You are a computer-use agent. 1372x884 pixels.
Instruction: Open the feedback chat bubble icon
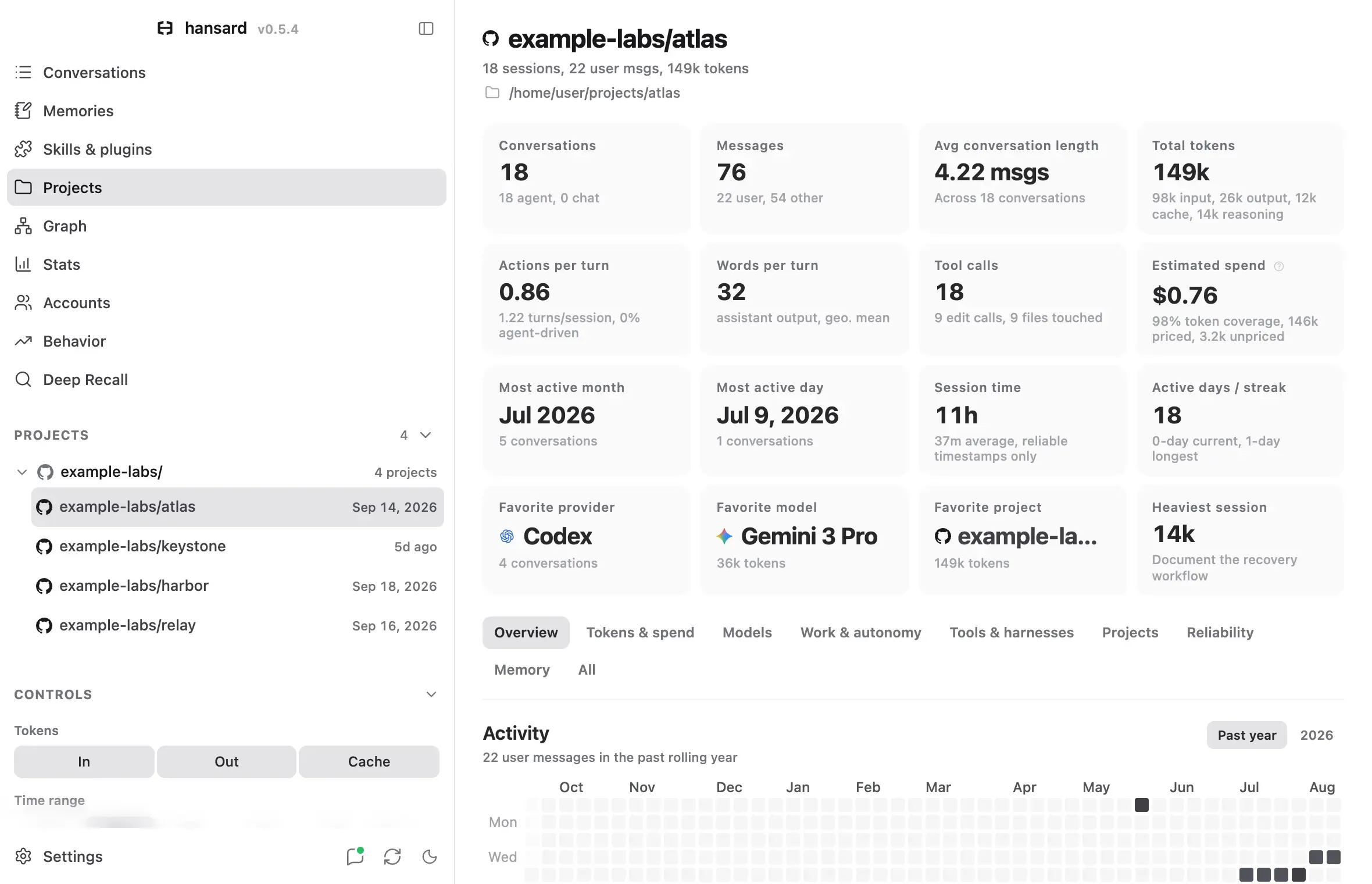pos(355,856)
